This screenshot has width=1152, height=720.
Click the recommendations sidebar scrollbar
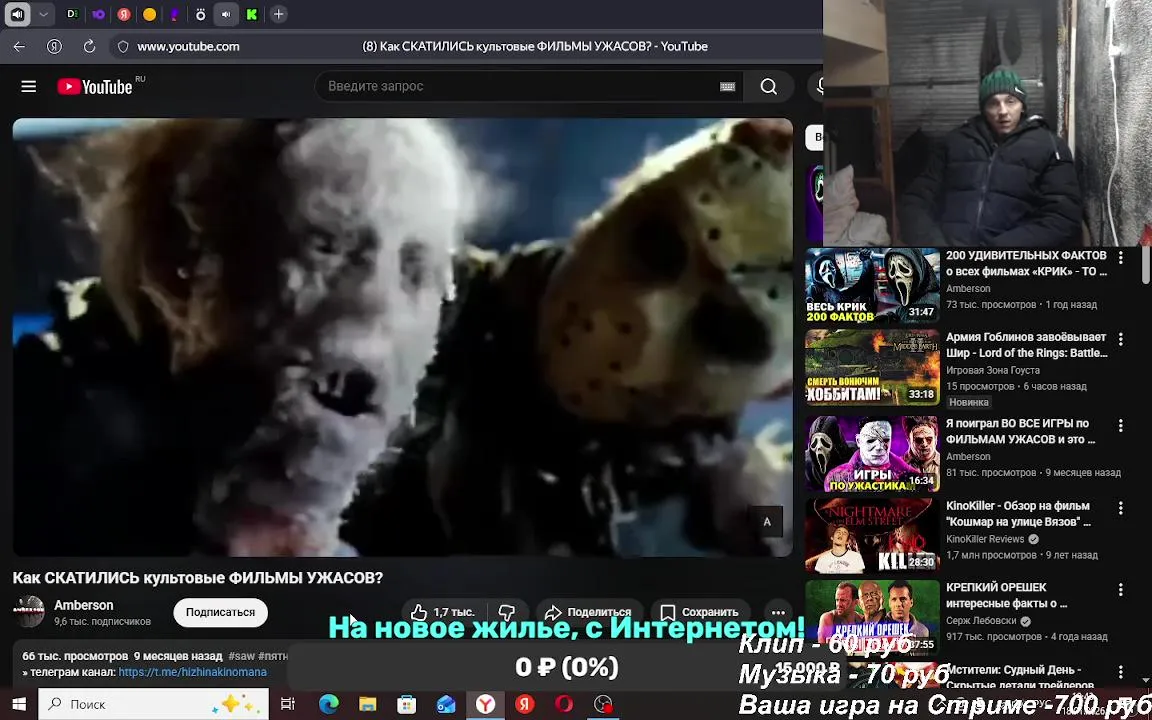click(x=1145, y=264)
